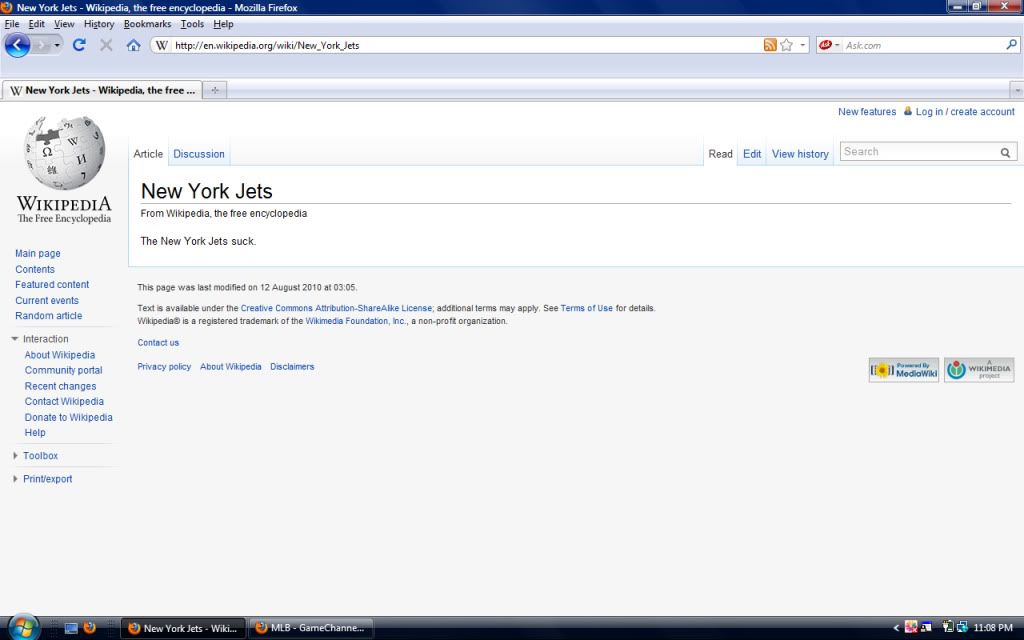1024x640 pixels.
Task: Open the back/forward history dropdown arrow
Action: [57, 45]
